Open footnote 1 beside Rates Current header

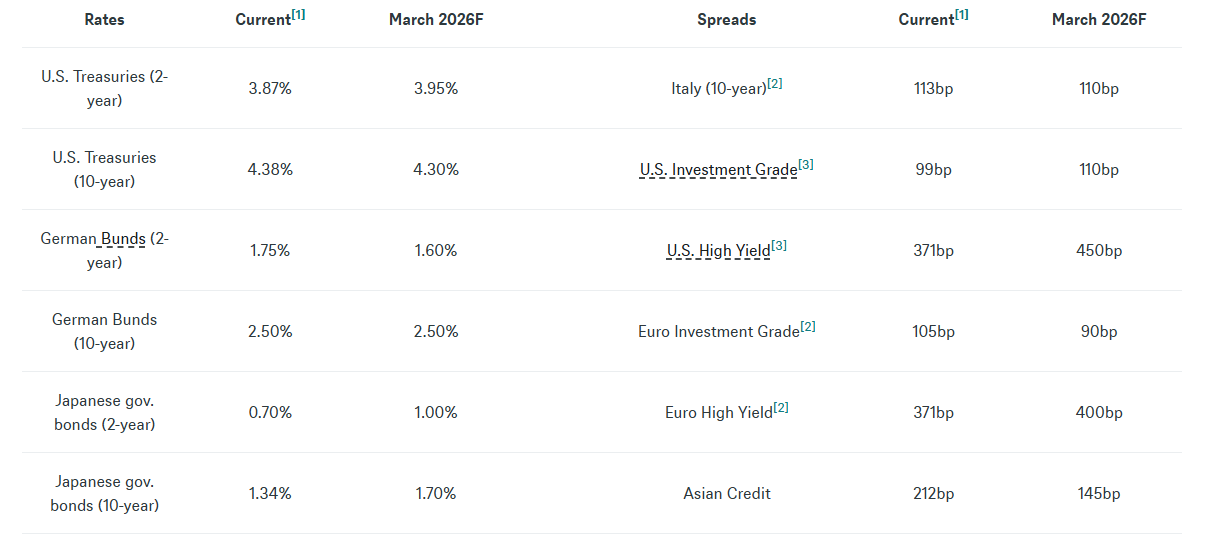pyautogui.click(x=299, y=15)
